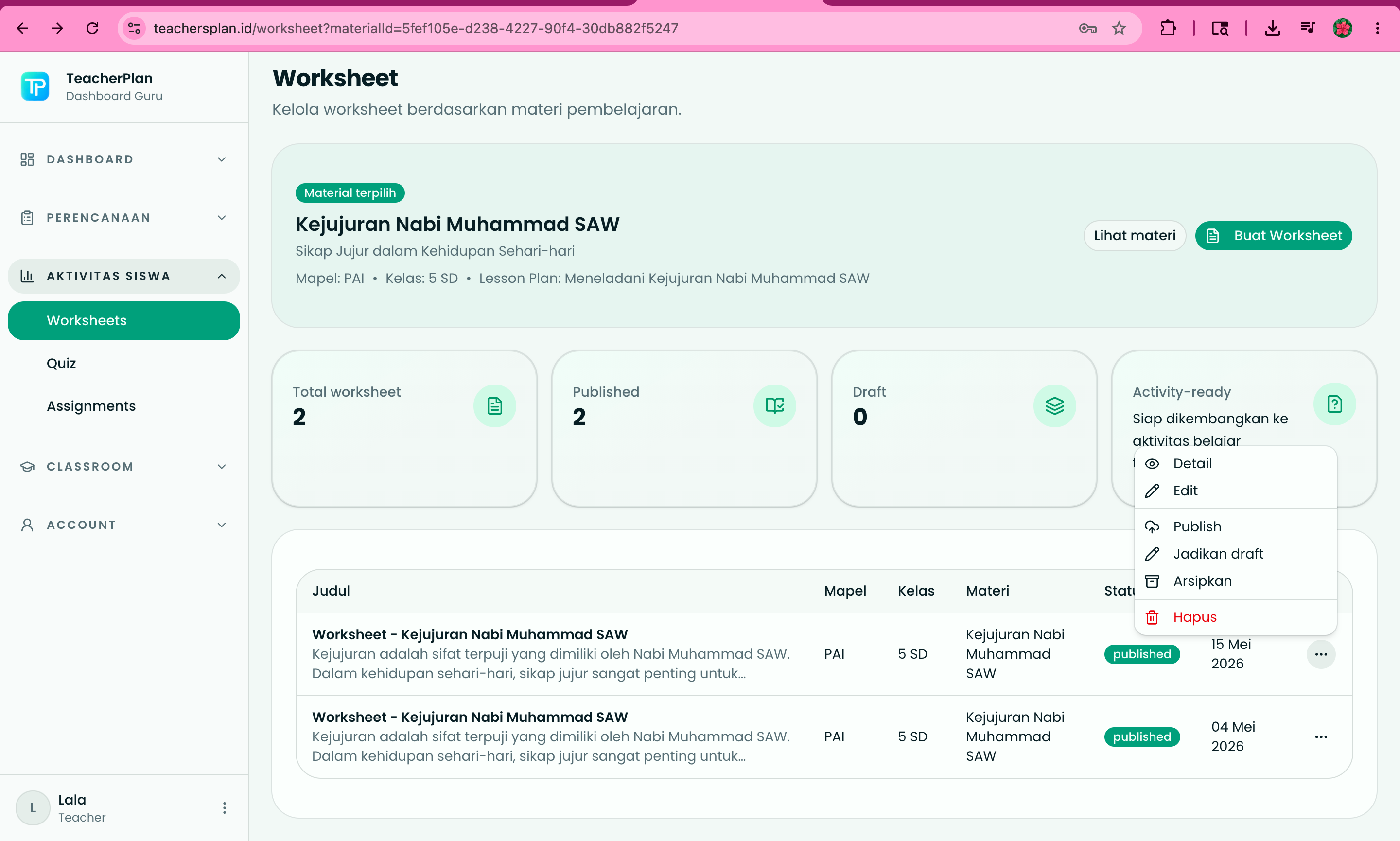Reload the page using the refresh icon
This screenshot has height=841, width=1400.
pyautogui.click(x=92, y=28)
